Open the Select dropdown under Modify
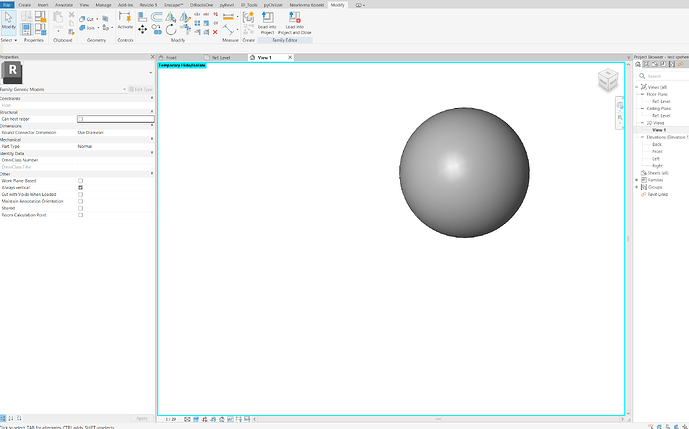689x429 pixels. click(x=9, y=40)
